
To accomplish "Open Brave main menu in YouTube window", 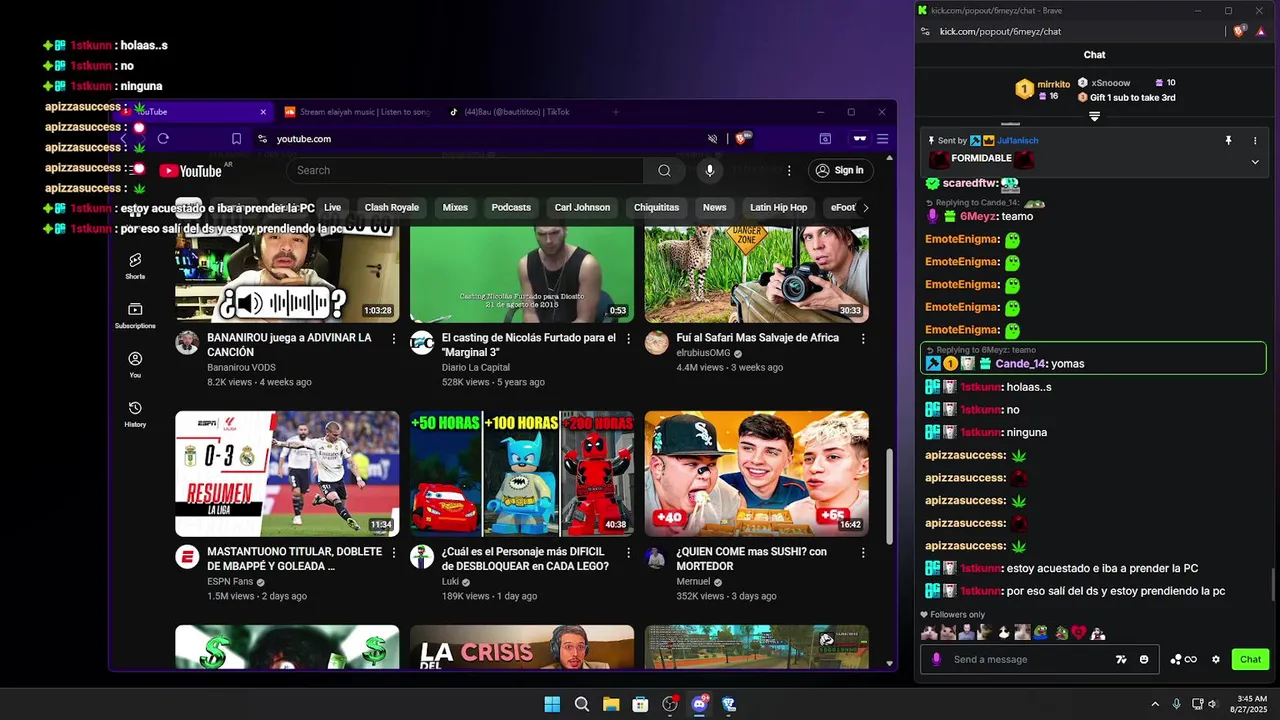I will pyautogui.click(x=882, y=139).
